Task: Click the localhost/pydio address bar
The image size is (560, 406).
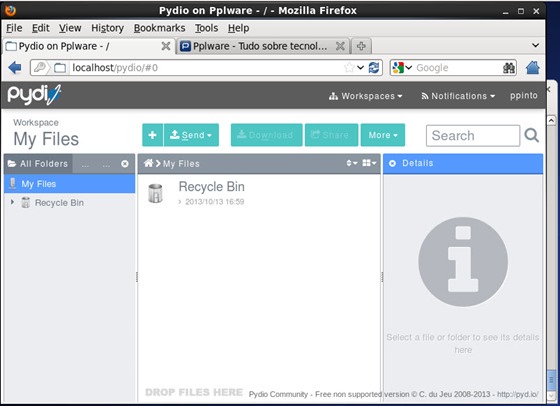Action: click(x=207, y=67)
